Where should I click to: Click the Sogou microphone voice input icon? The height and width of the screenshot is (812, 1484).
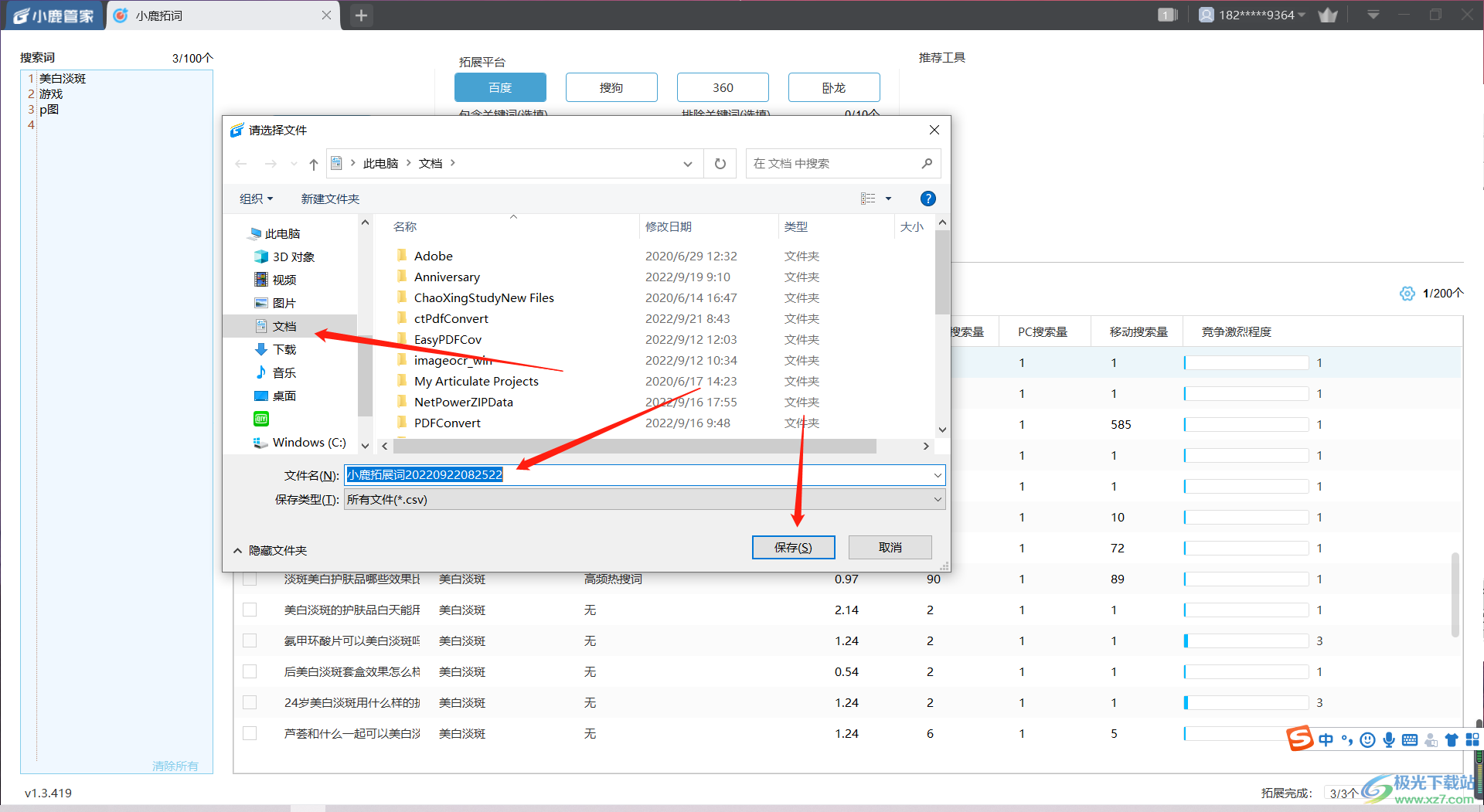tap(1389, 740)
